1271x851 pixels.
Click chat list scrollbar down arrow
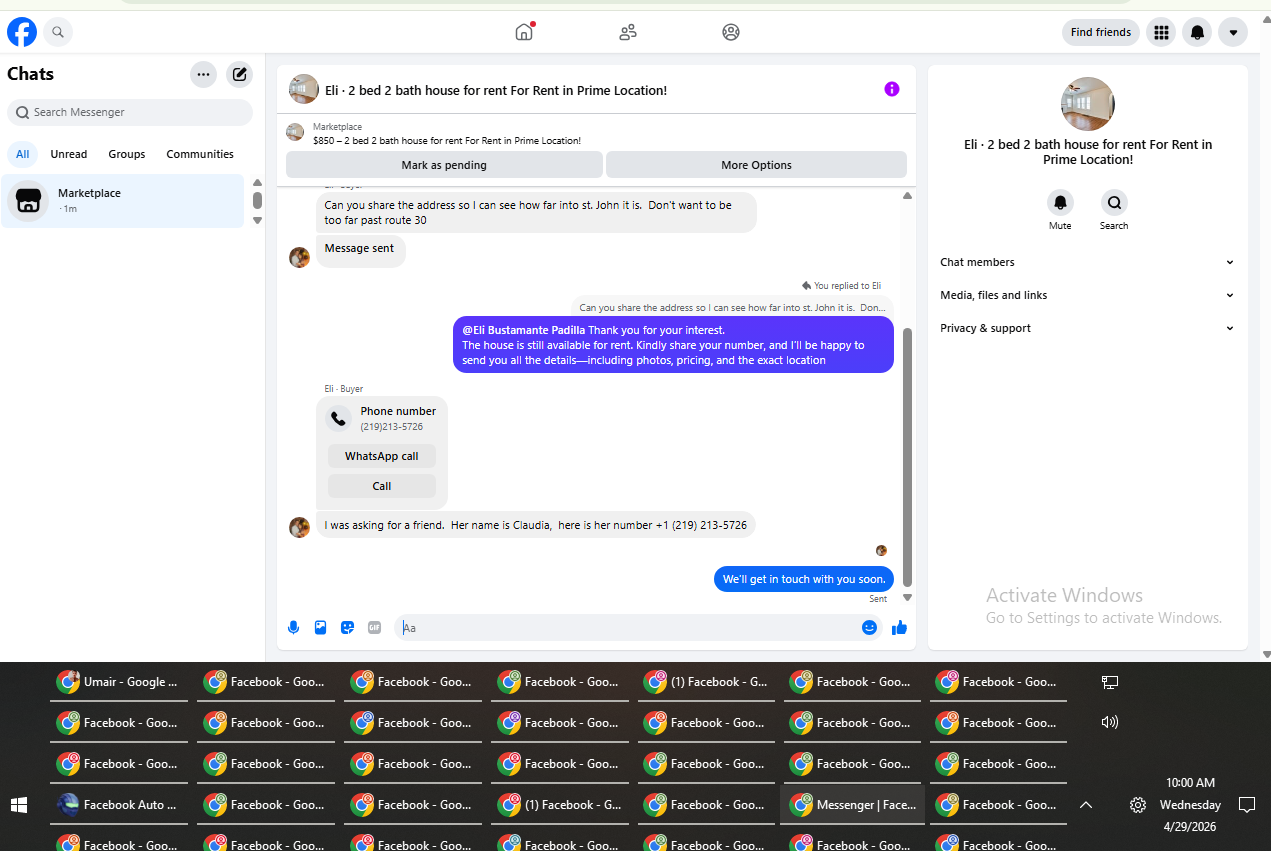tap(257, 220)
